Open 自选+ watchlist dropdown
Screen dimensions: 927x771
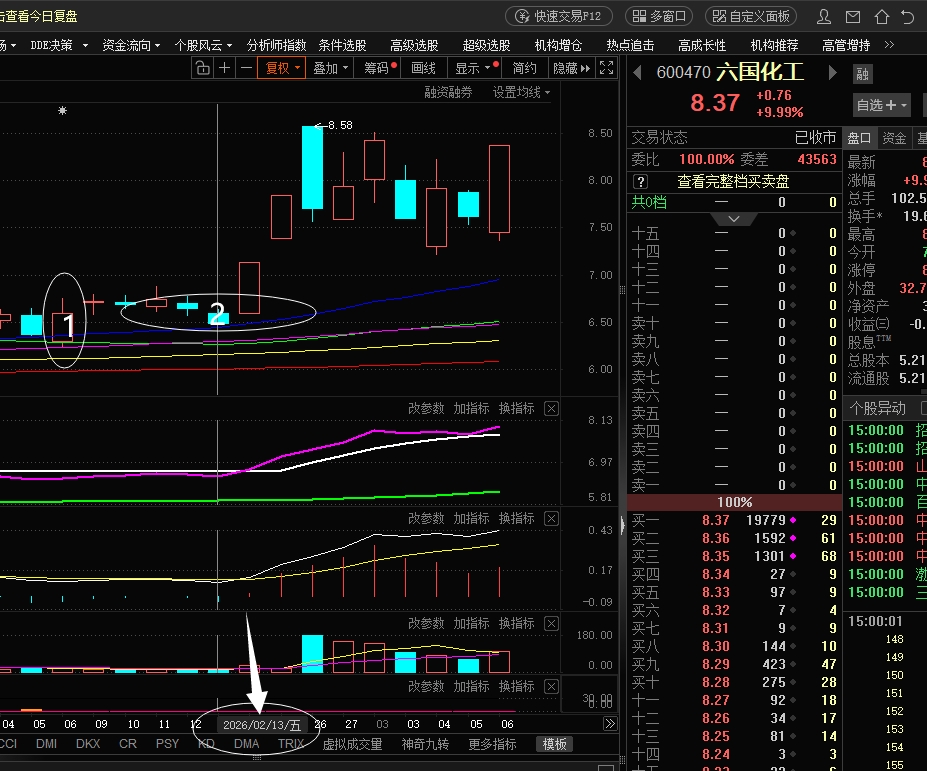[881, 105]
